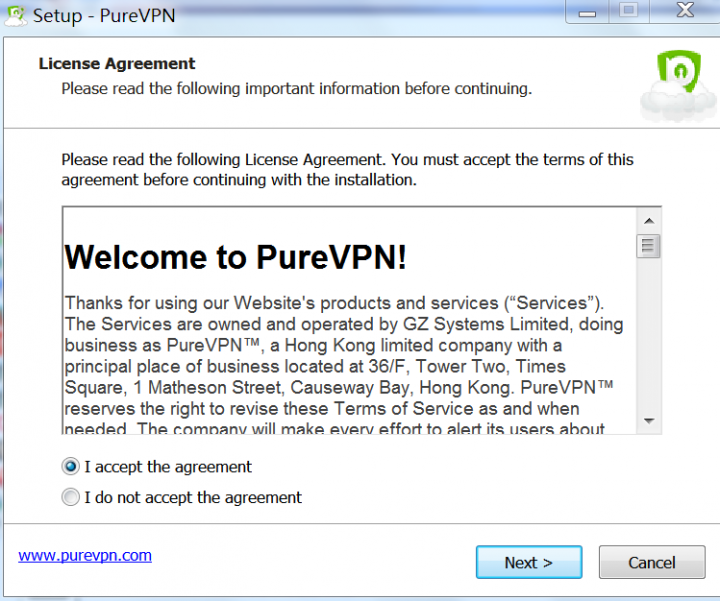Cancel the PureVPN setup
This screenshot has width=720, height=601.
point(652,562)
